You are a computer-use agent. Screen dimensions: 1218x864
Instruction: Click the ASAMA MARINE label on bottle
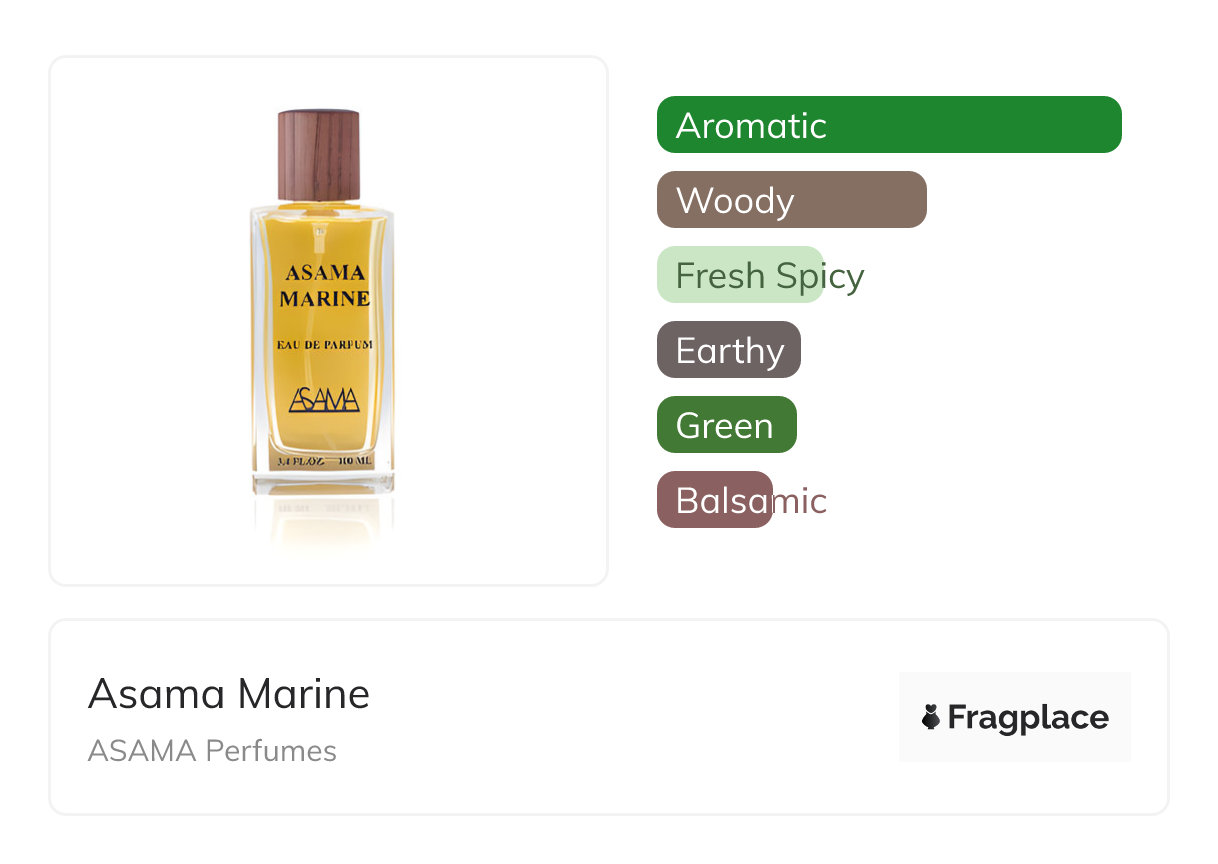click(x=325, y=285)
